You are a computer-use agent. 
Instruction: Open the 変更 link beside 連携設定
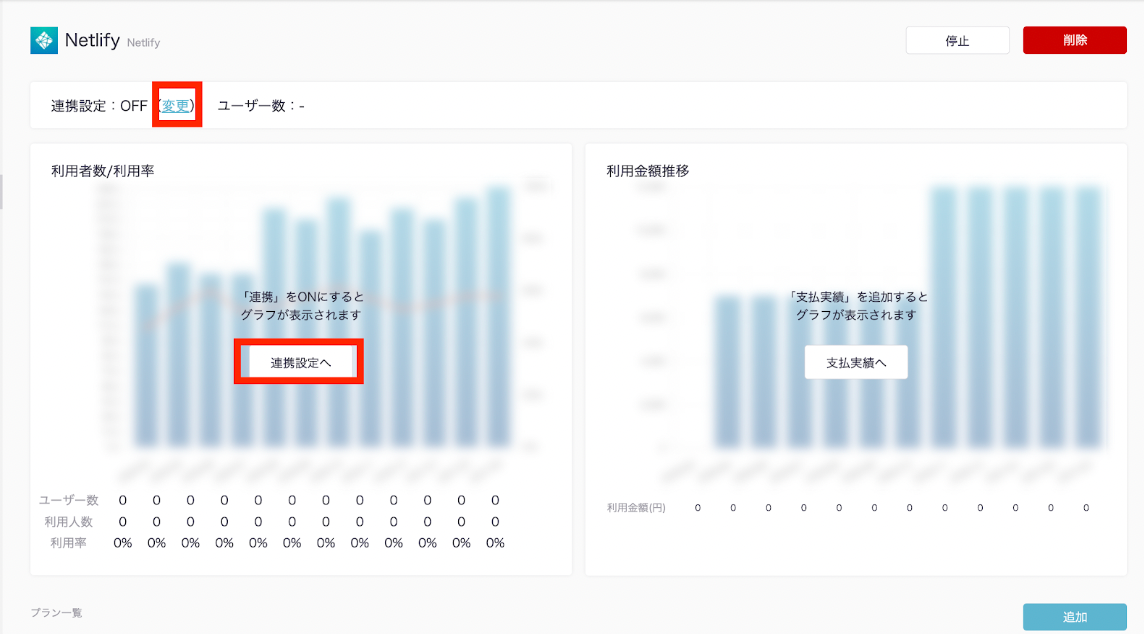coord(177,105)
